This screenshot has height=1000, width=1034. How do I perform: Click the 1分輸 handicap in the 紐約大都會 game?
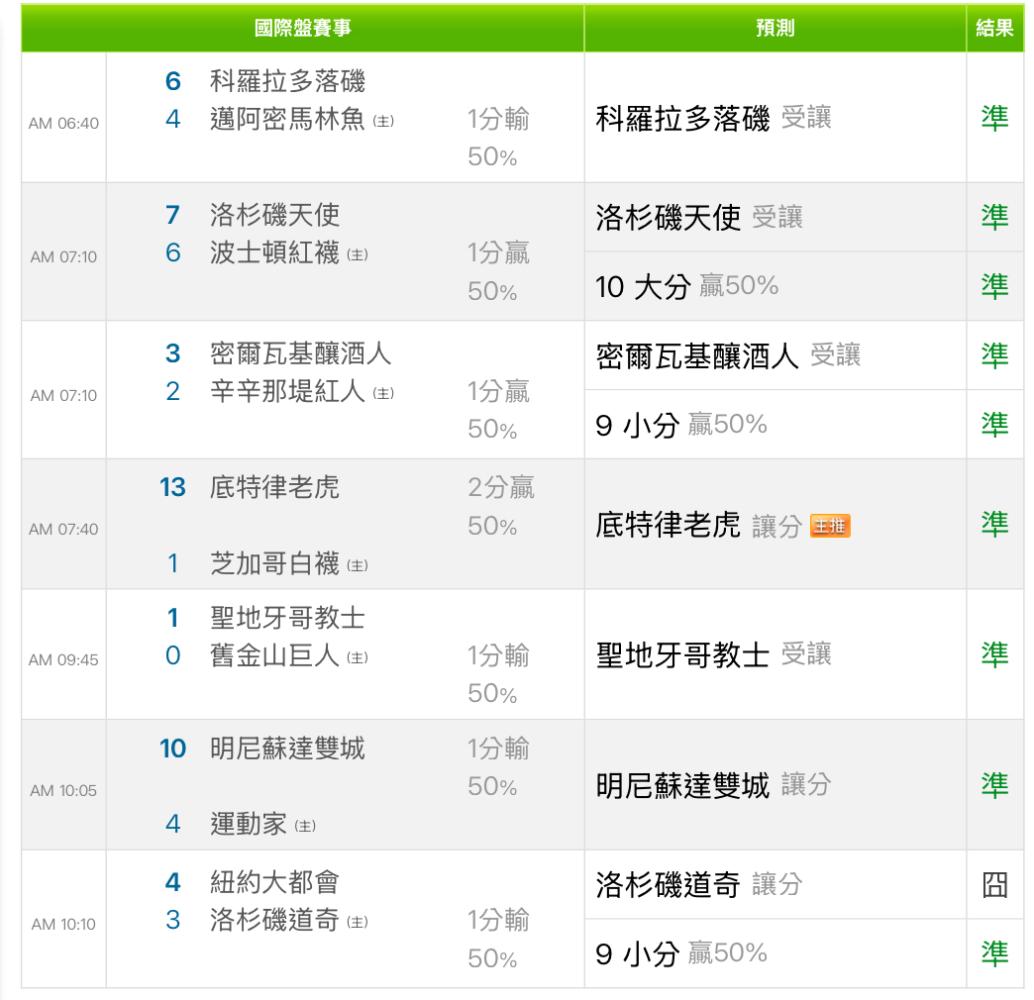(498, 920)
